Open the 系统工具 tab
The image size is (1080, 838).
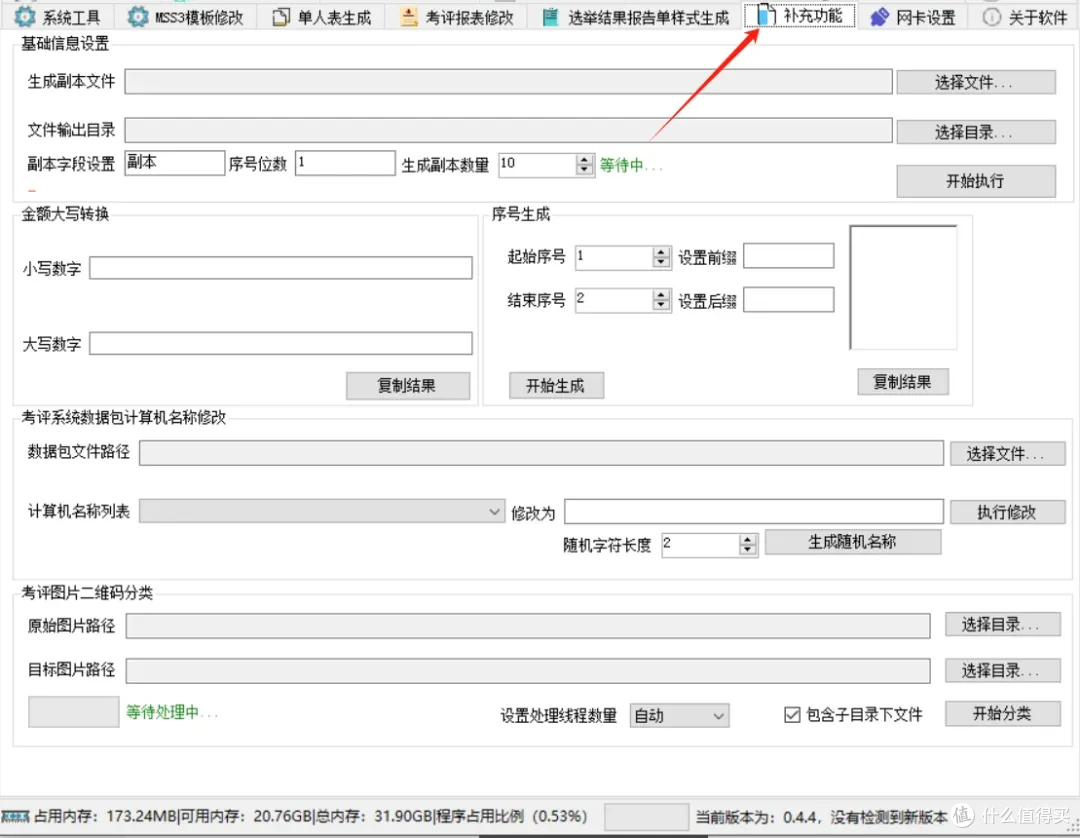[x=57, y=17]
